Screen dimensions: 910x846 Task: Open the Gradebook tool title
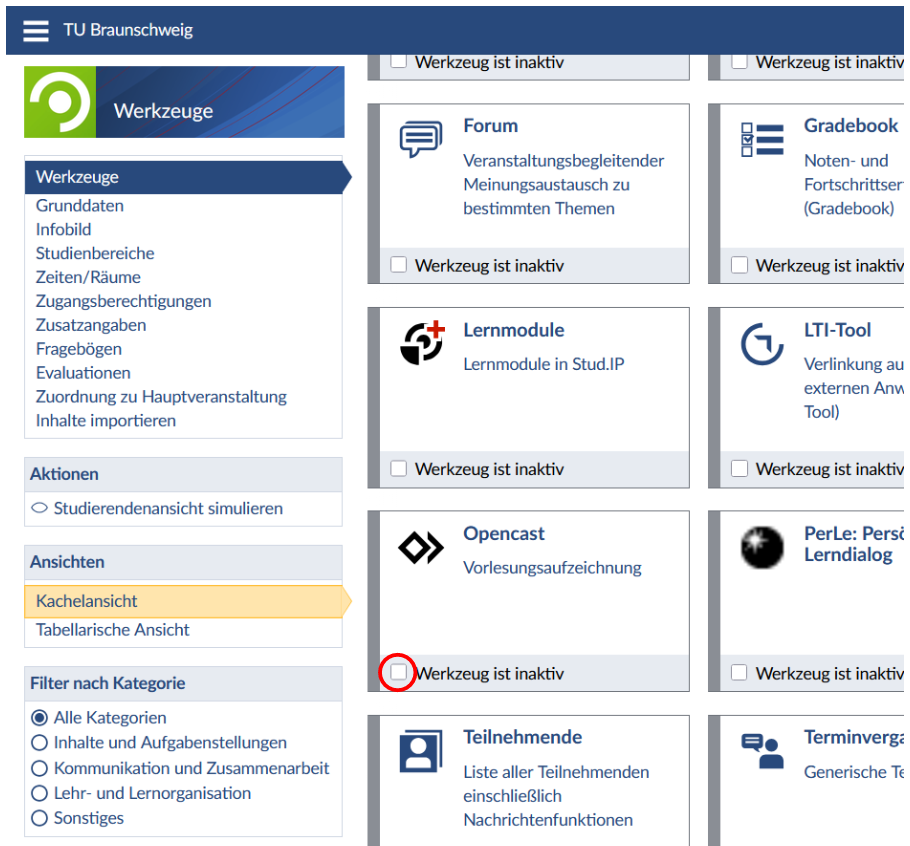tap(851, 126)
